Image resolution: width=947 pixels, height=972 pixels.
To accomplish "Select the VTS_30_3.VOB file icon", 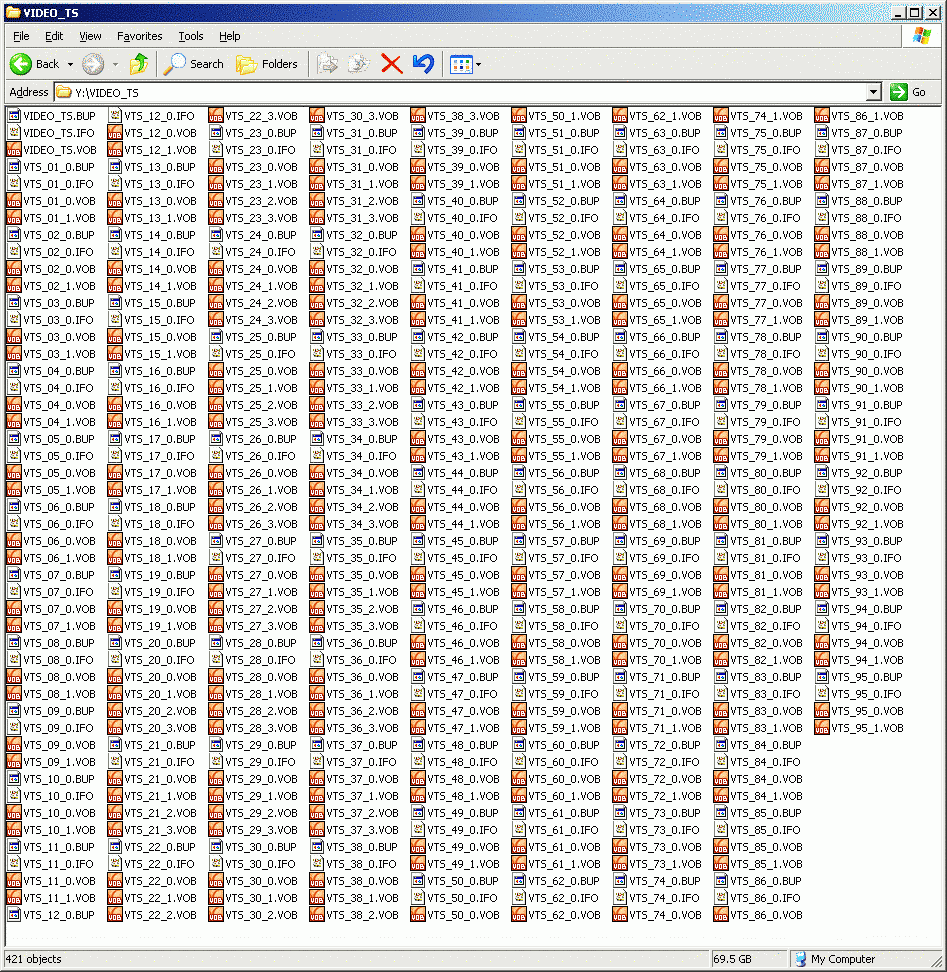I will [317, 116].
